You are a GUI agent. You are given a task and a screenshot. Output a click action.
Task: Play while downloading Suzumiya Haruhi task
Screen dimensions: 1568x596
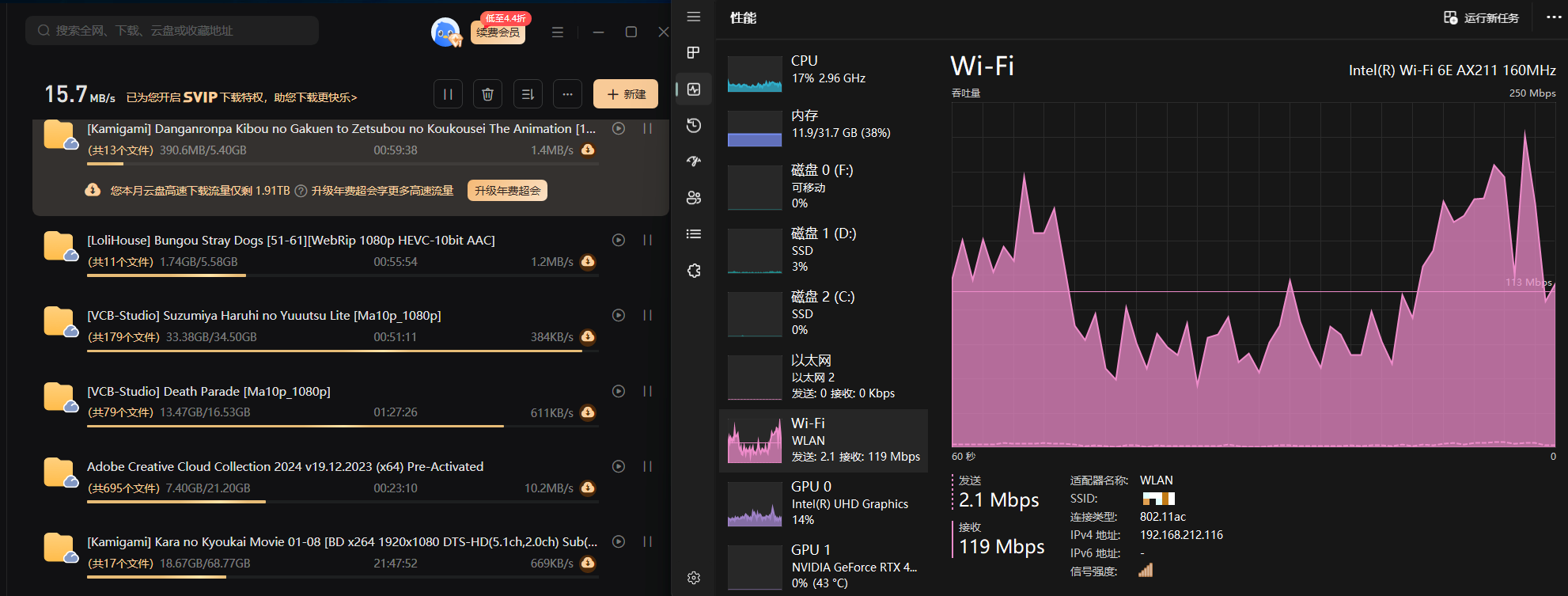[x=619, y=315]
